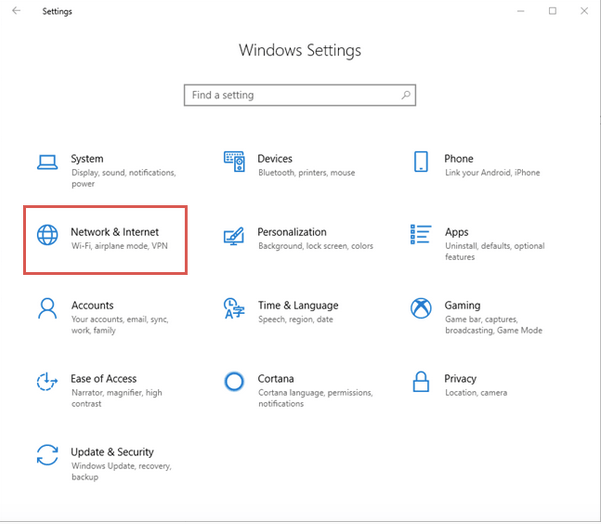Click 'Bluetooth, printers, mouse' description
This screenshot has width=601, height=524.
pyautogui.click(x=307, y=173)
